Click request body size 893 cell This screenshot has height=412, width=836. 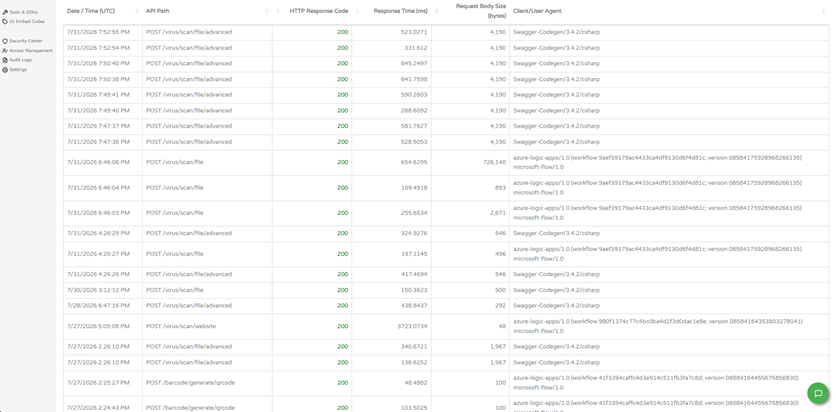501,188
